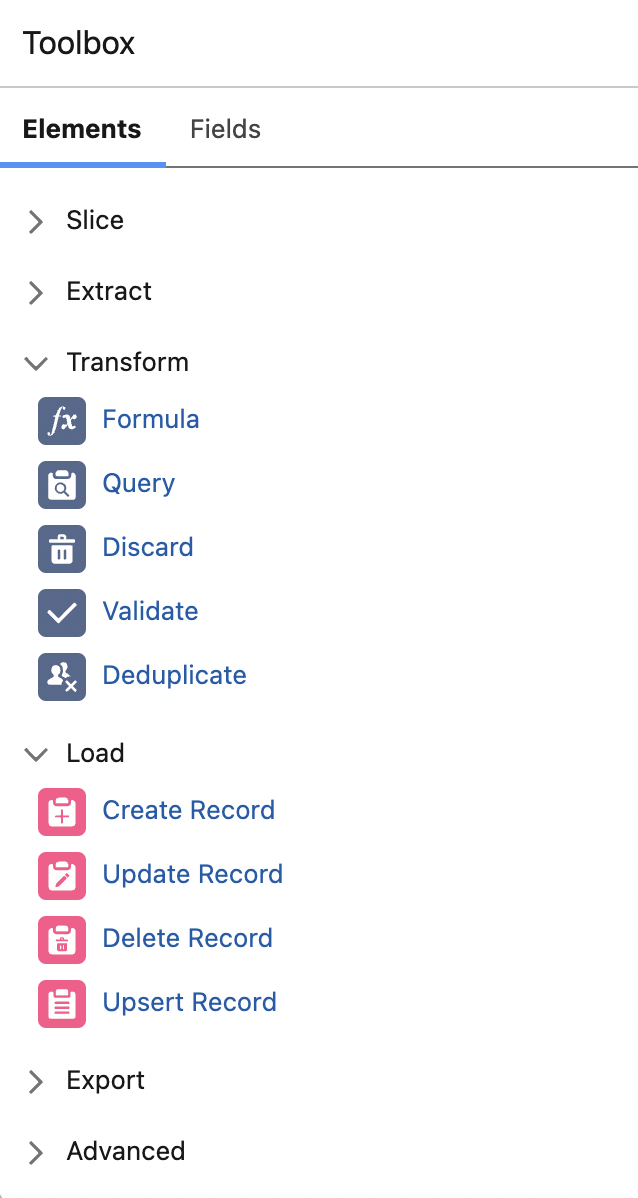Screen dimensions: 638x1198
Task: Click the Formula fx icon
Action: tap(62, 421)
